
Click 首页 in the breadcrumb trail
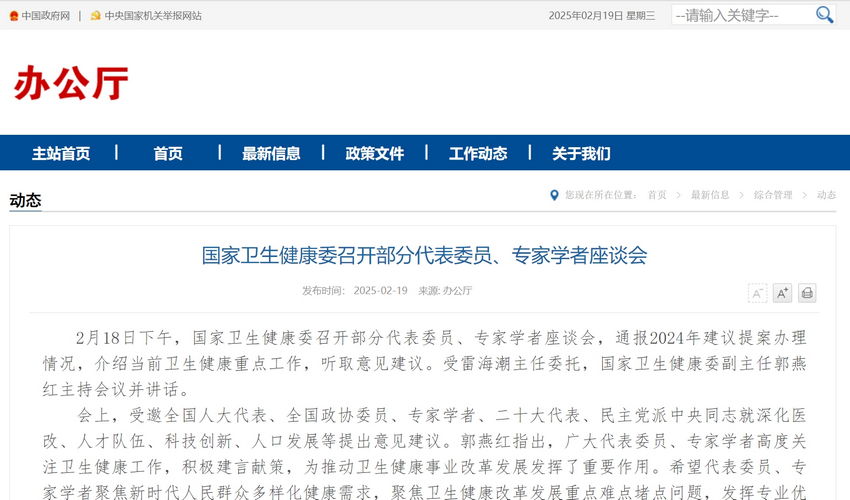pos(656,195)
